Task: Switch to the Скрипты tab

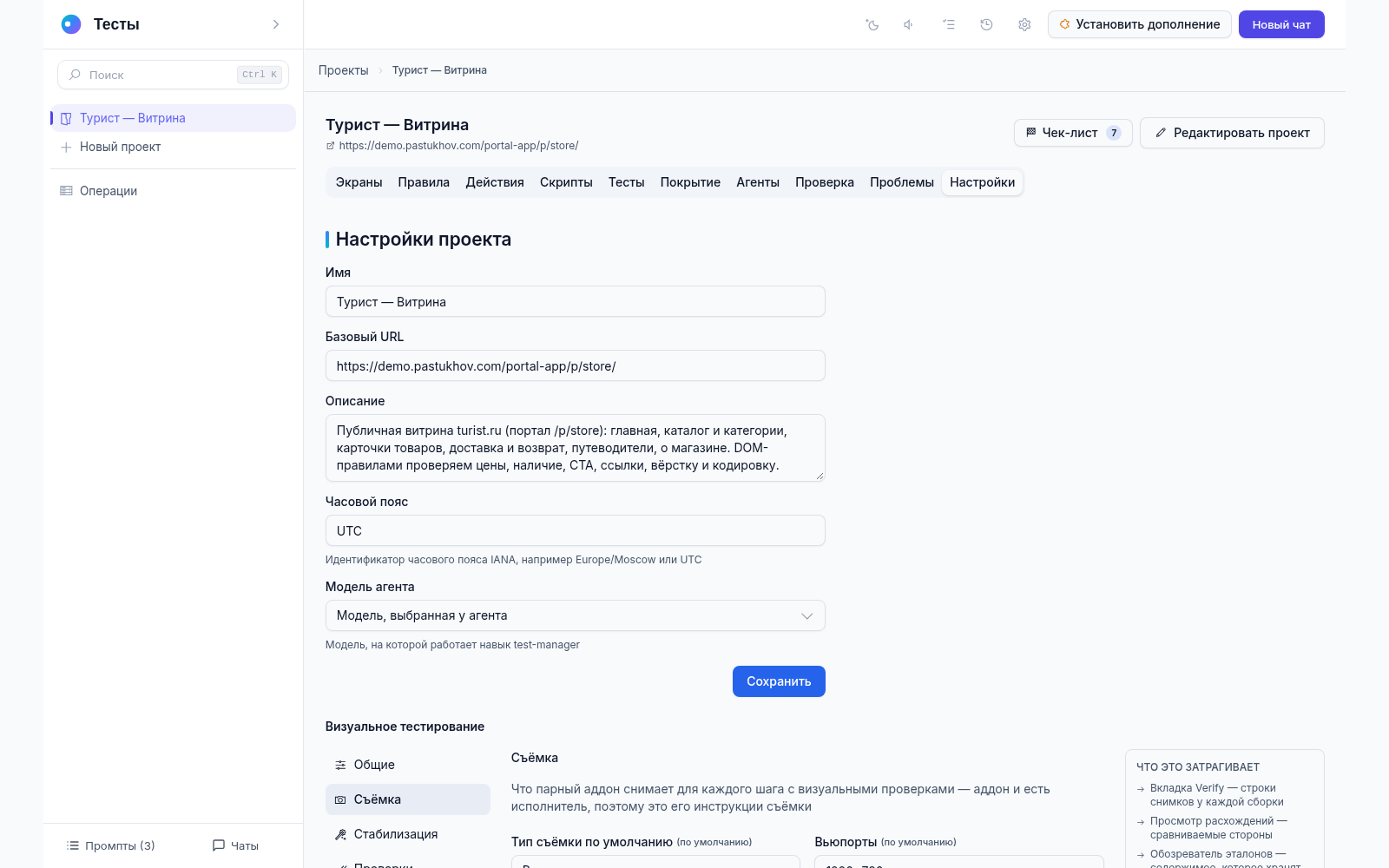Action: (566, 182)
